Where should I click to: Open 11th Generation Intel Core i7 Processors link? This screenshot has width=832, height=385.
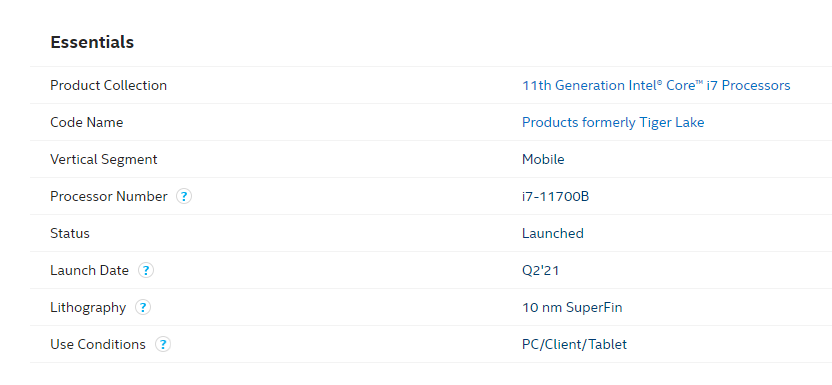(656, 85)
